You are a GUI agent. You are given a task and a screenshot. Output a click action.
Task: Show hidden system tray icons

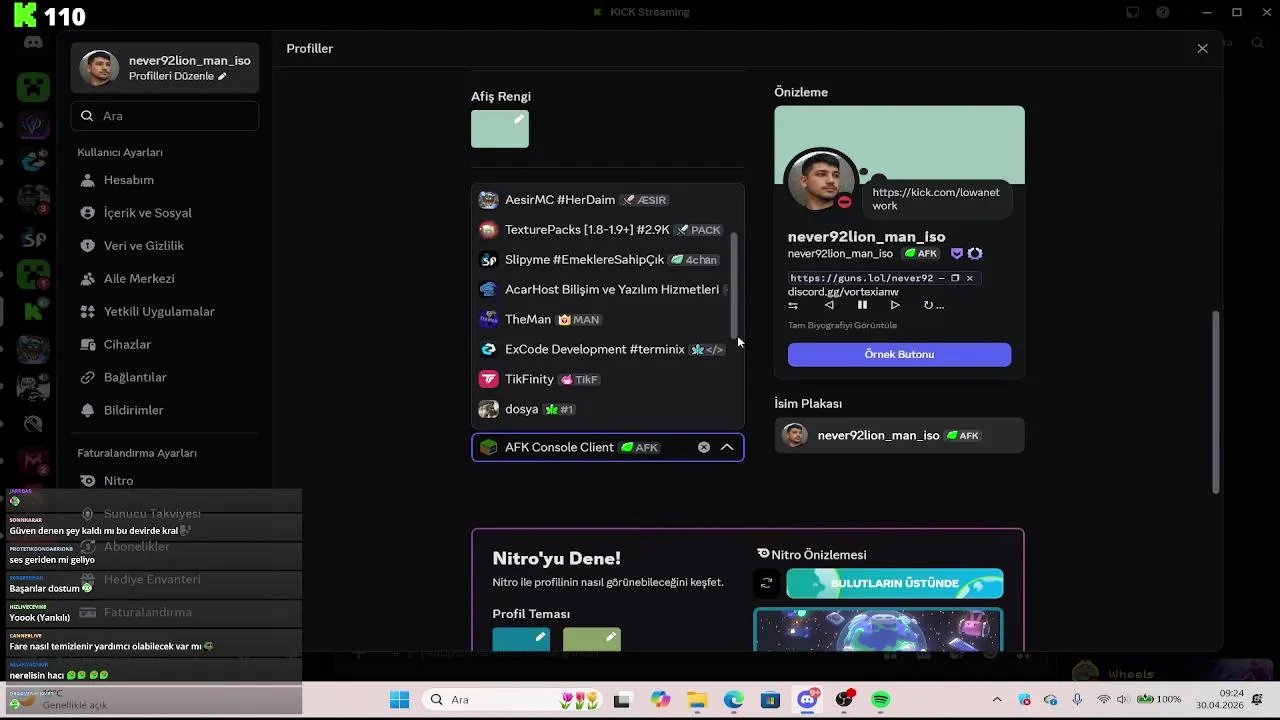click(x=997, y=700)
